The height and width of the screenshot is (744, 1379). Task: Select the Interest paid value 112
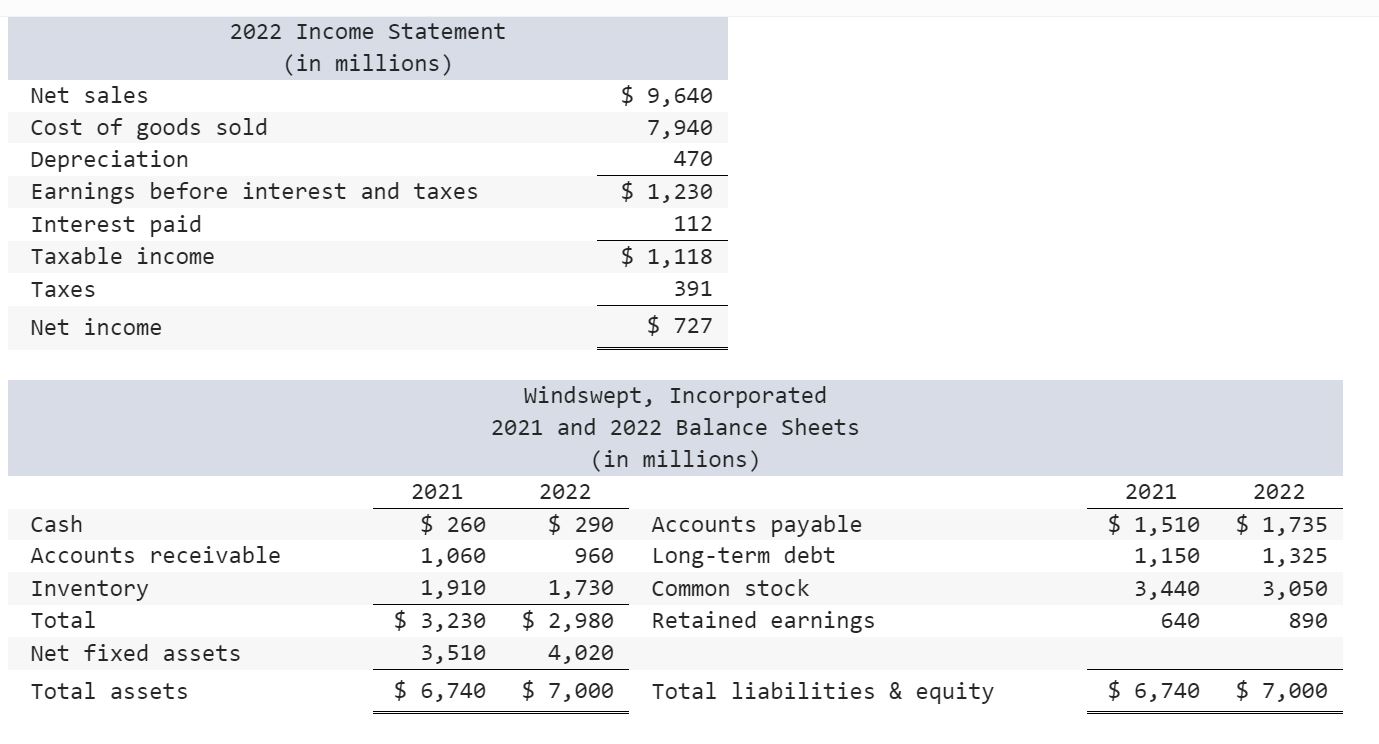point(700,224)
